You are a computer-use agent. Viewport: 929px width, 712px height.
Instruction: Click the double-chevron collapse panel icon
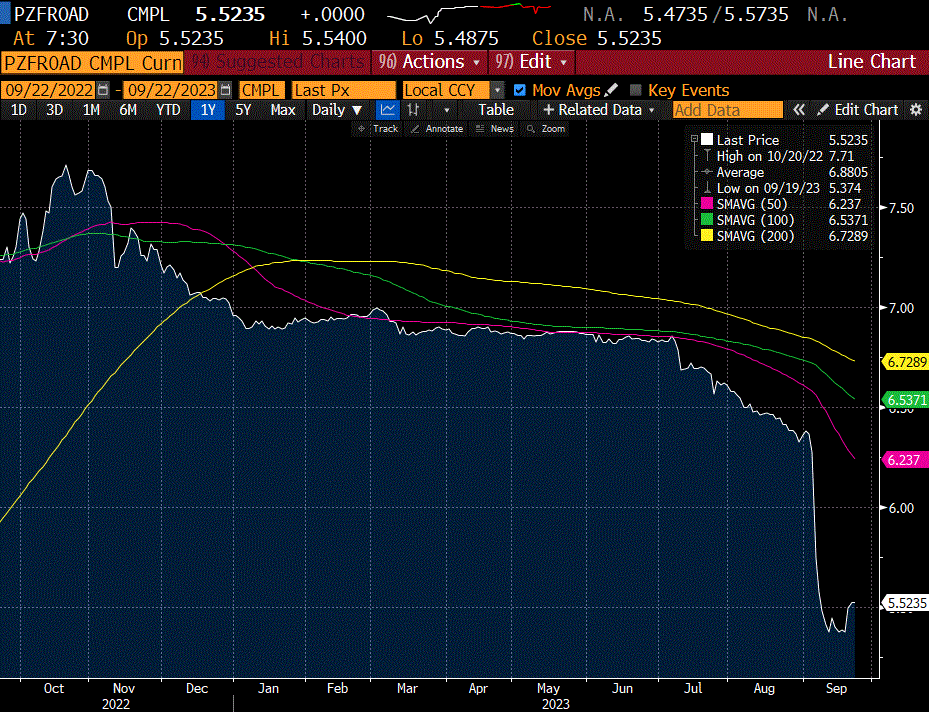(x=799, y=110)
